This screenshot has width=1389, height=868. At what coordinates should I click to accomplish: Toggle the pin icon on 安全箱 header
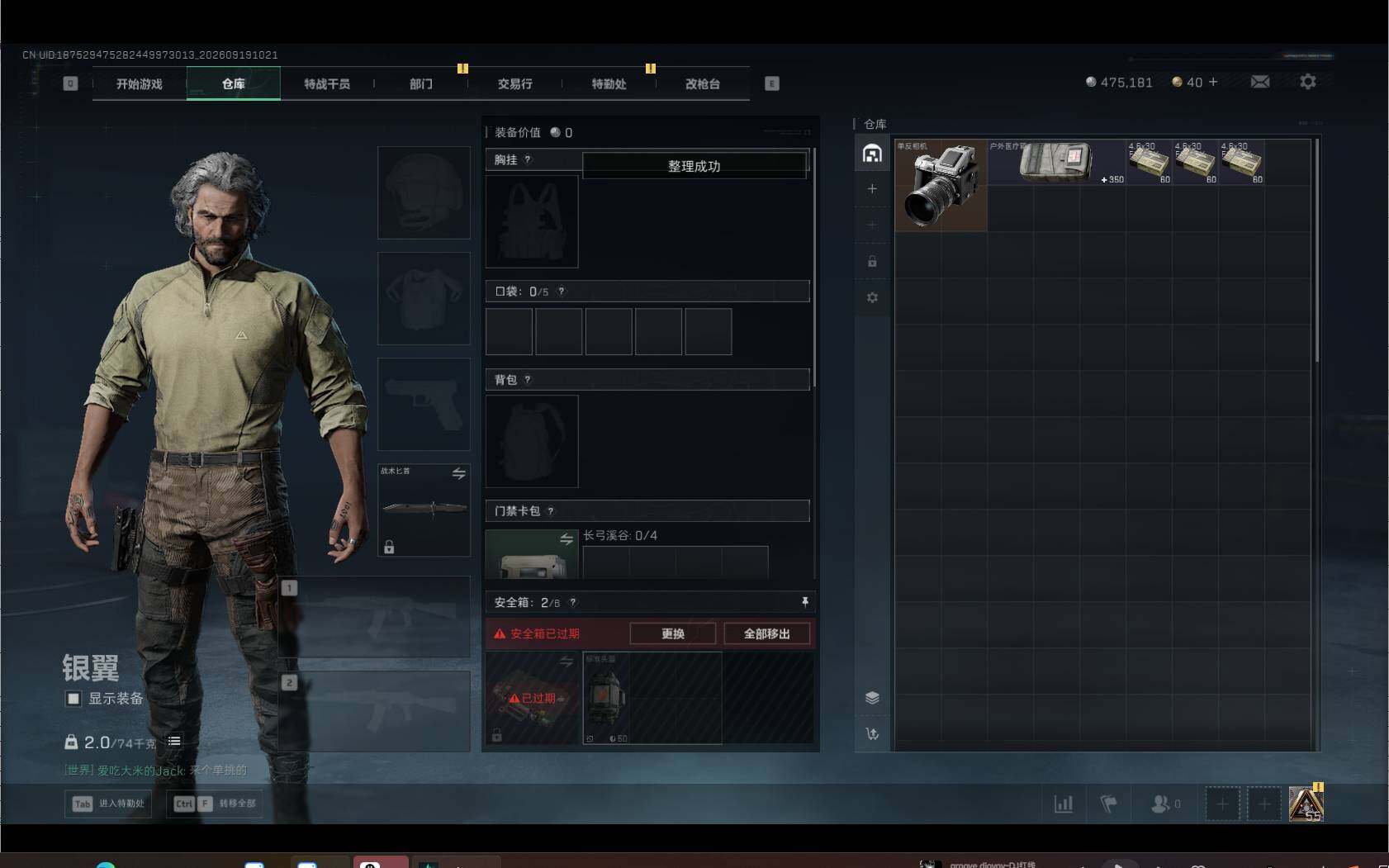pos(805,602)
